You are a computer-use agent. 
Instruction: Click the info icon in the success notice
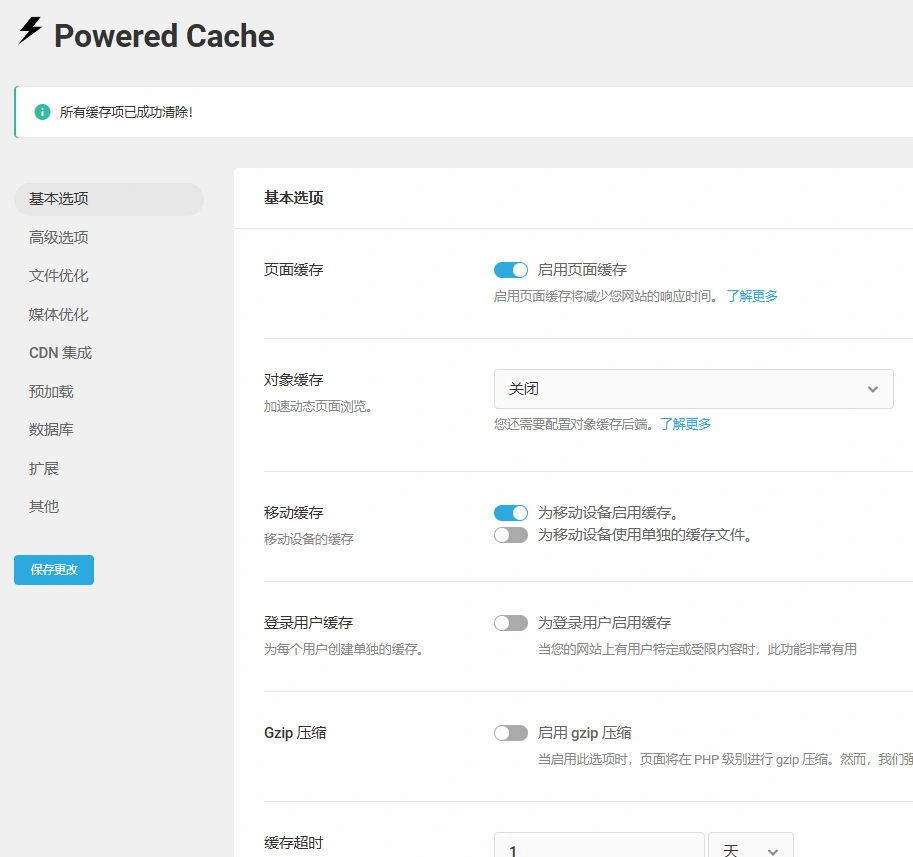41,111
